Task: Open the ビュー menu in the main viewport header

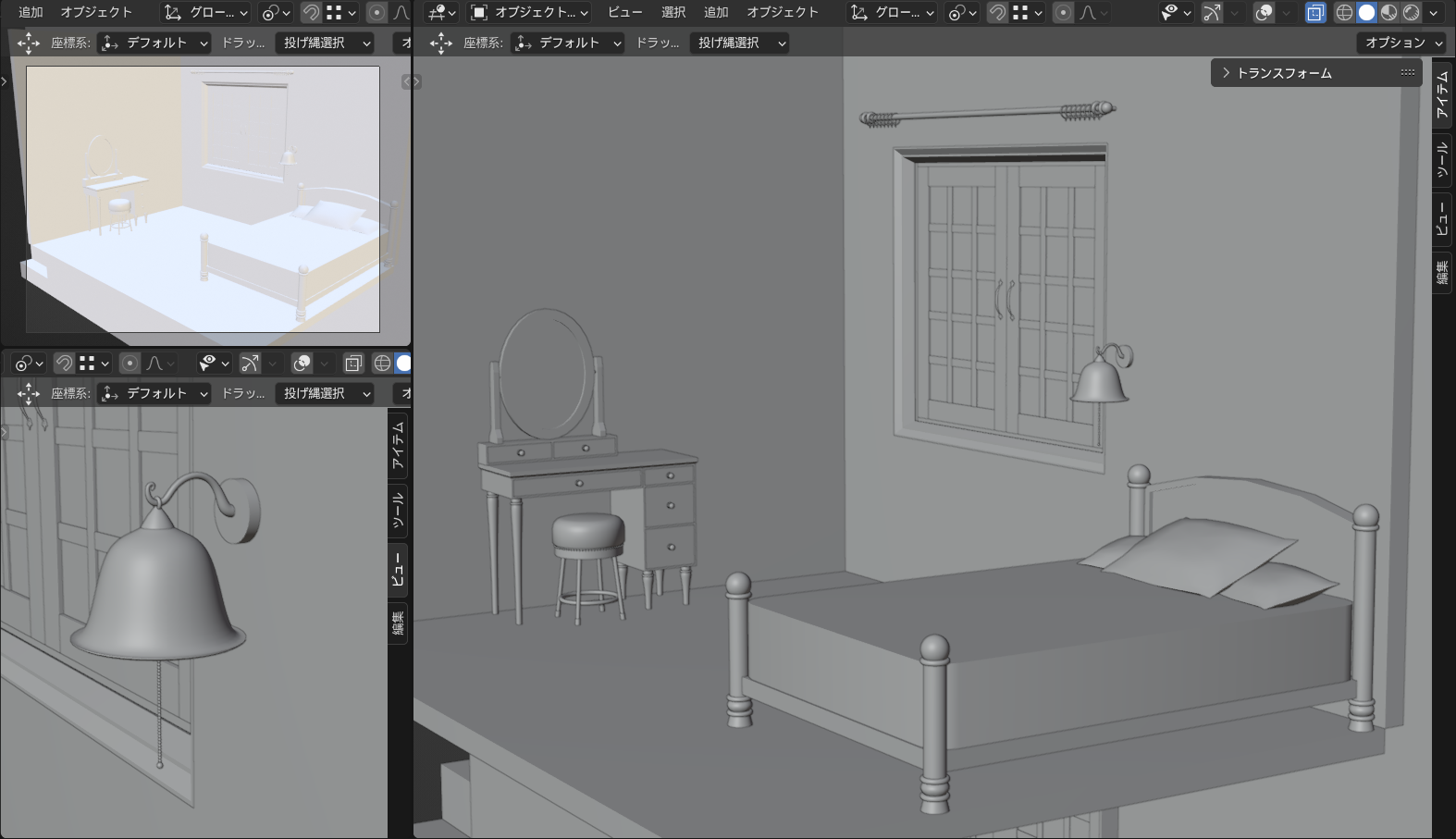Action: (624, 12)
